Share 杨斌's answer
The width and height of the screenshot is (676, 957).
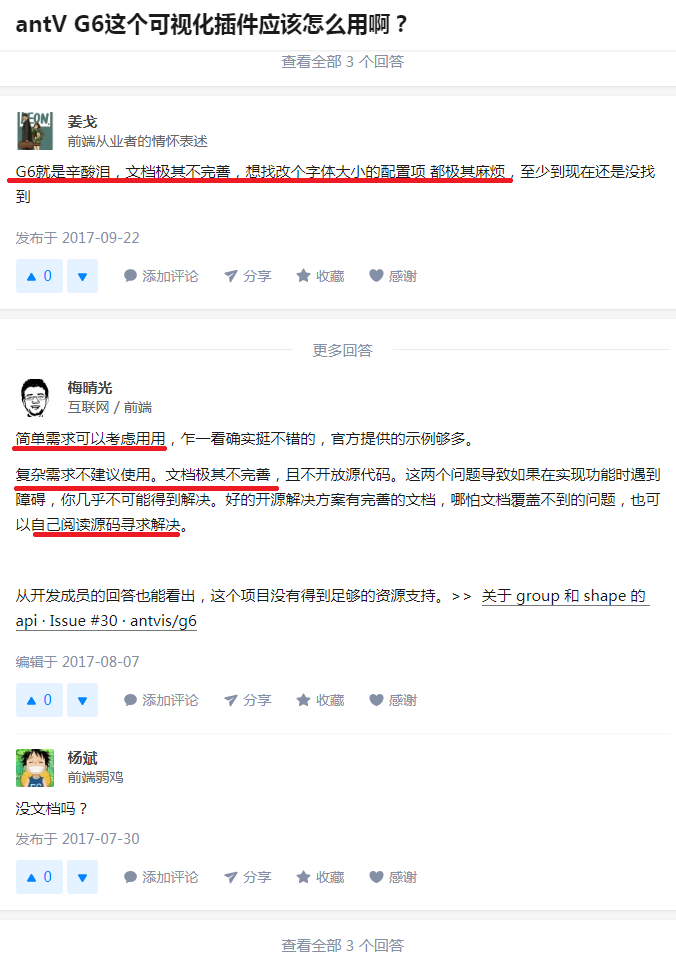247,877
